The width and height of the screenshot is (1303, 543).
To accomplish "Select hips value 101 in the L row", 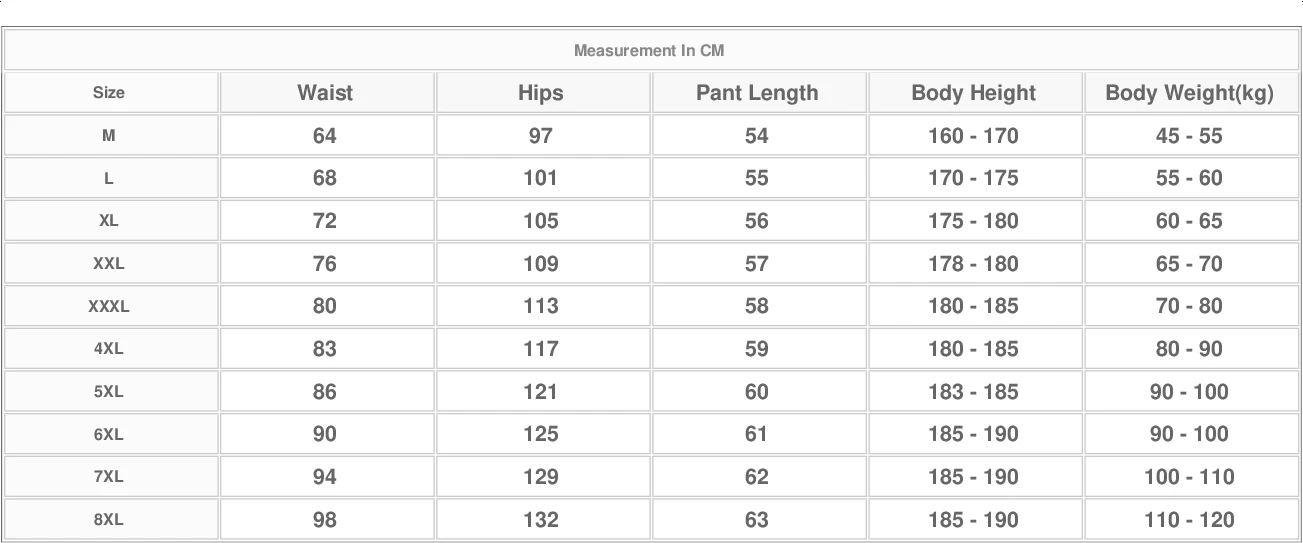I will (x=541, y=178).
